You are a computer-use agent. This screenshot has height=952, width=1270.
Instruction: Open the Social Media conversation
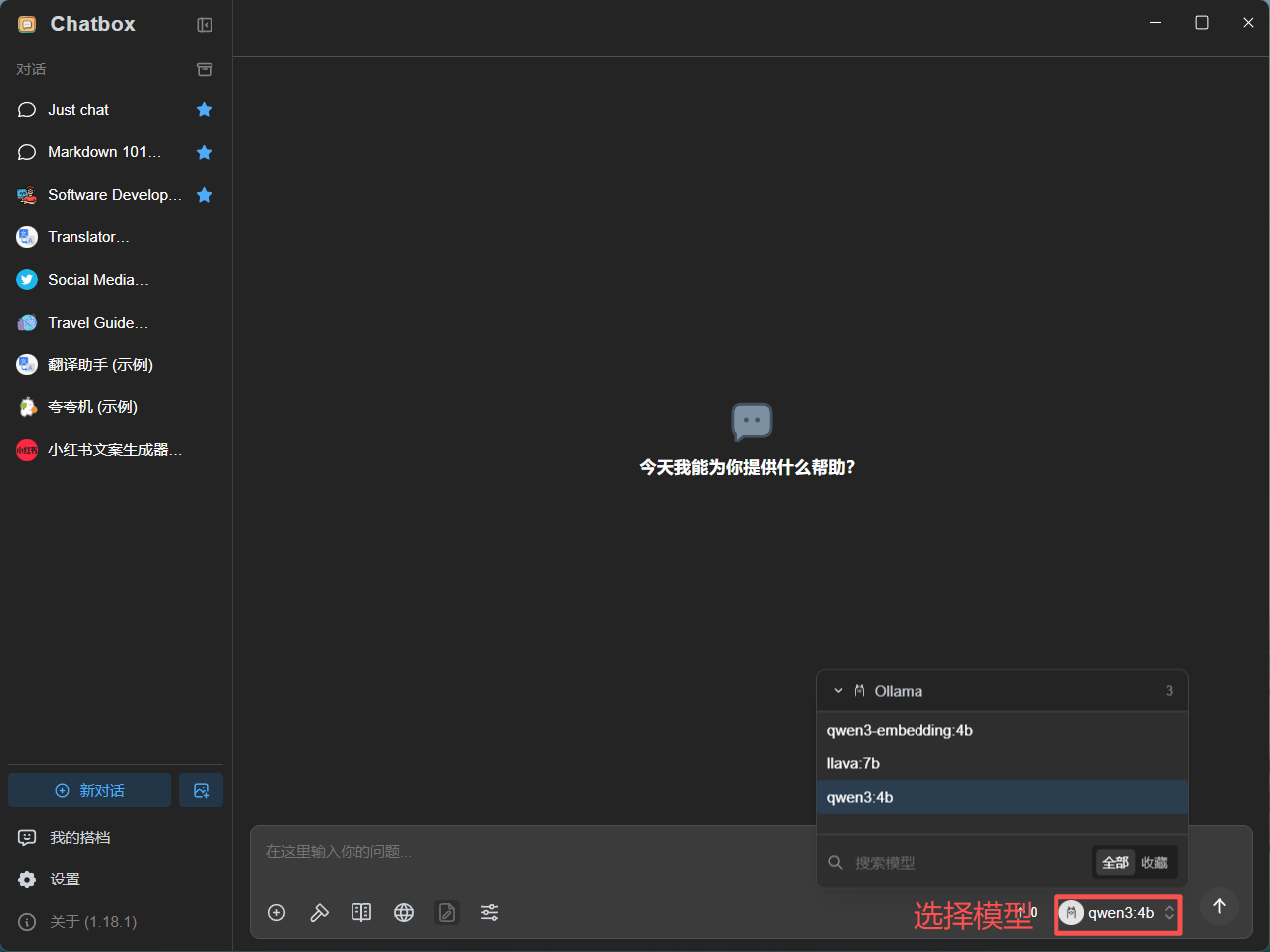pos(115,280)
